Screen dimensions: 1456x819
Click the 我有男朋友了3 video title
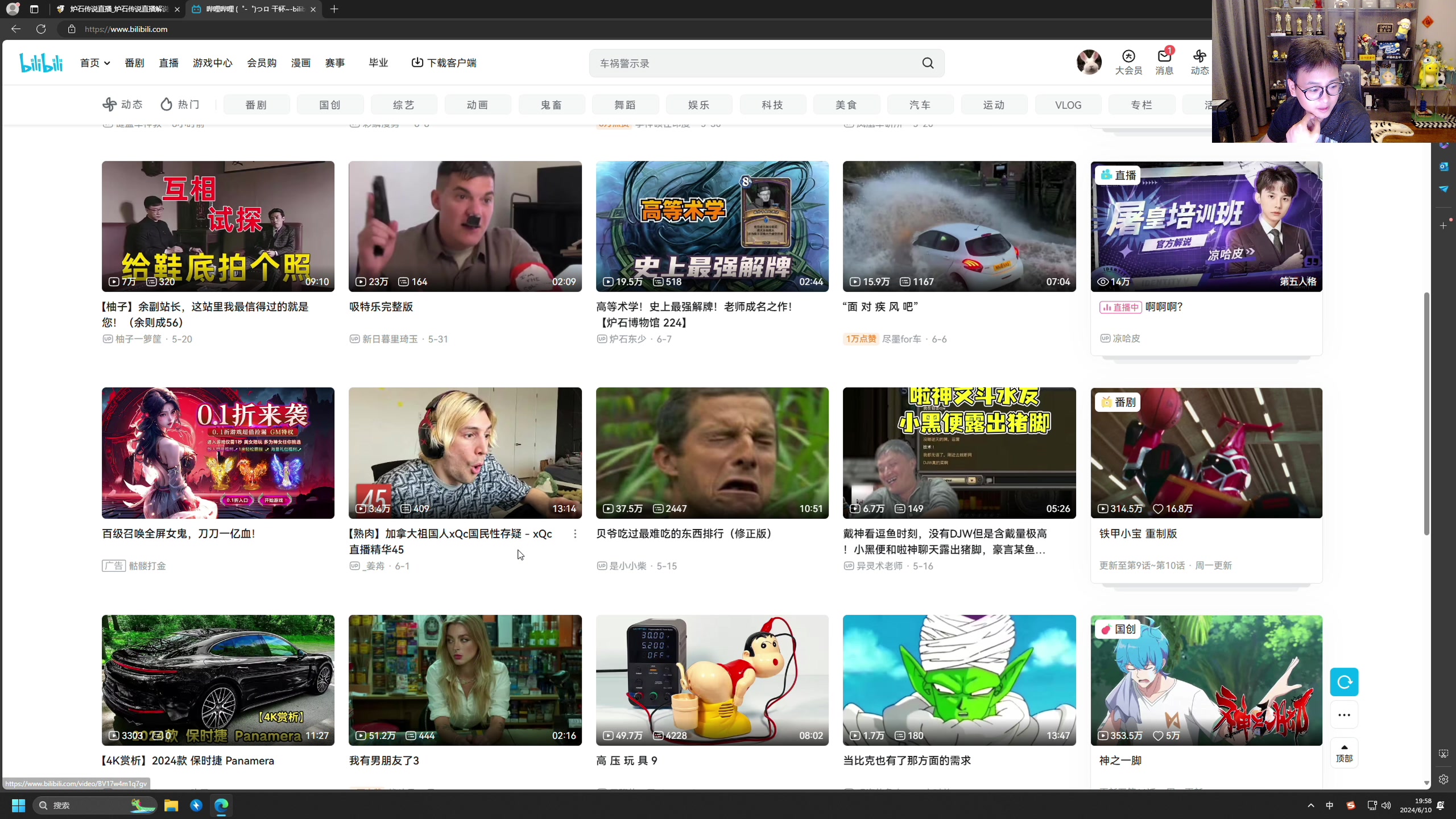[x=384, y=760]
